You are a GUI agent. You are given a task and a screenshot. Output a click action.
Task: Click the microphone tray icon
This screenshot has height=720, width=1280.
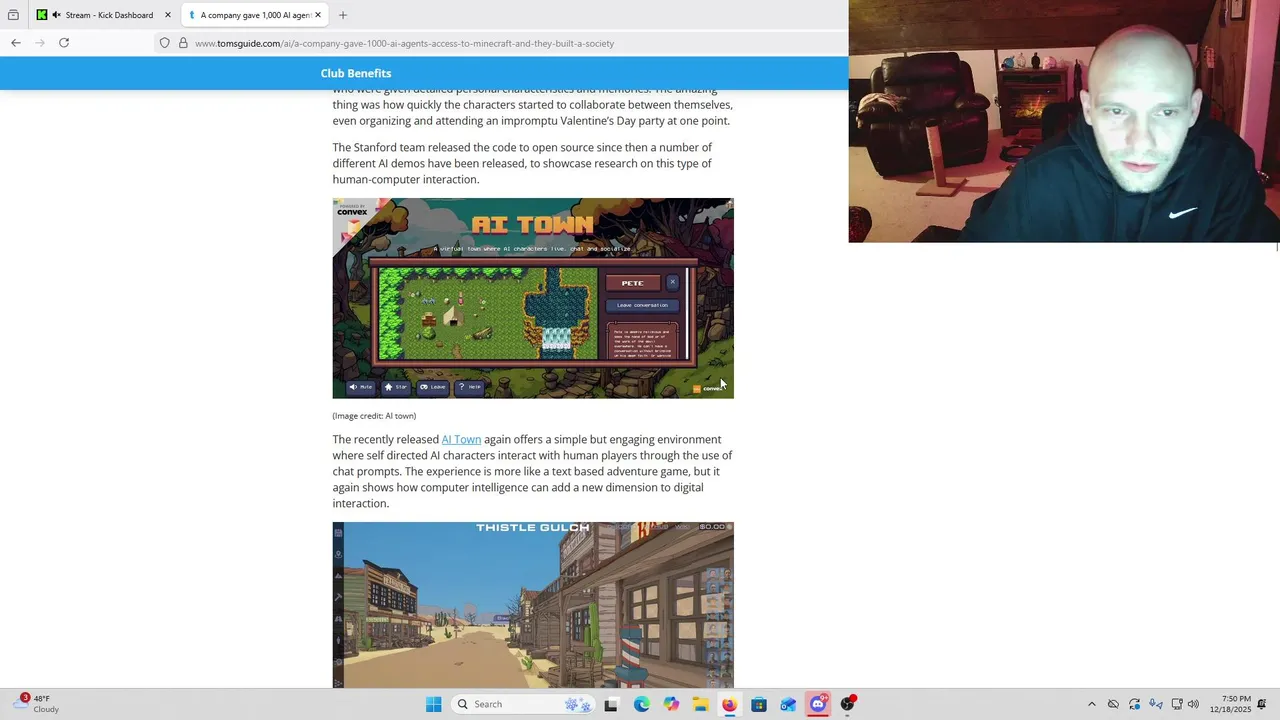pos(1156,704)
